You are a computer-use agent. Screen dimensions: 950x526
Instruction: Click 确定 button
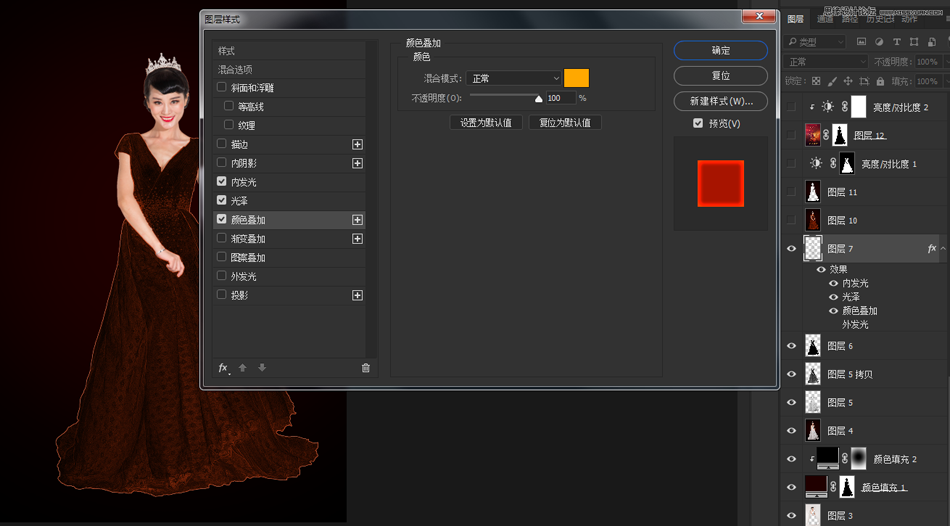click(720, 50)
